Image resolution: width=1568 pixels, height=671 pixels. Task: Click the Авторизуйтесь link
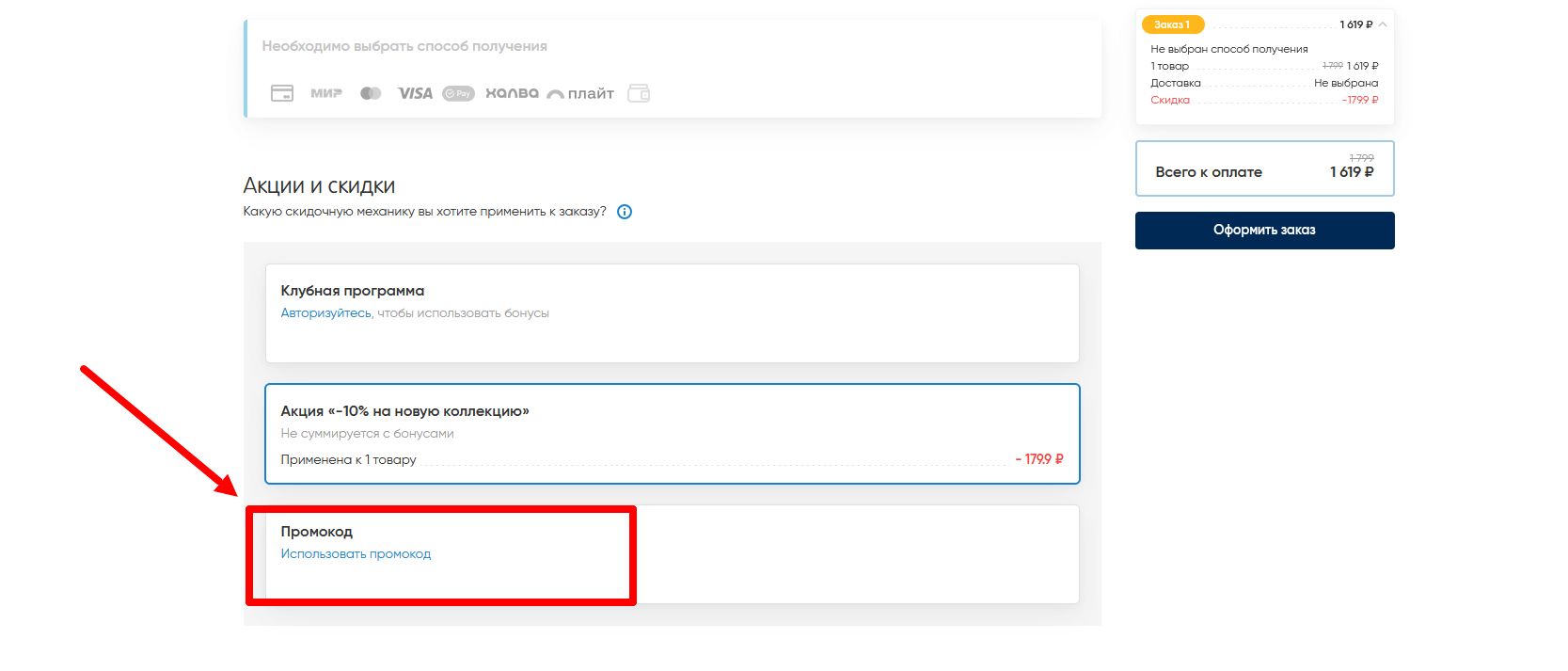[325, 313]
